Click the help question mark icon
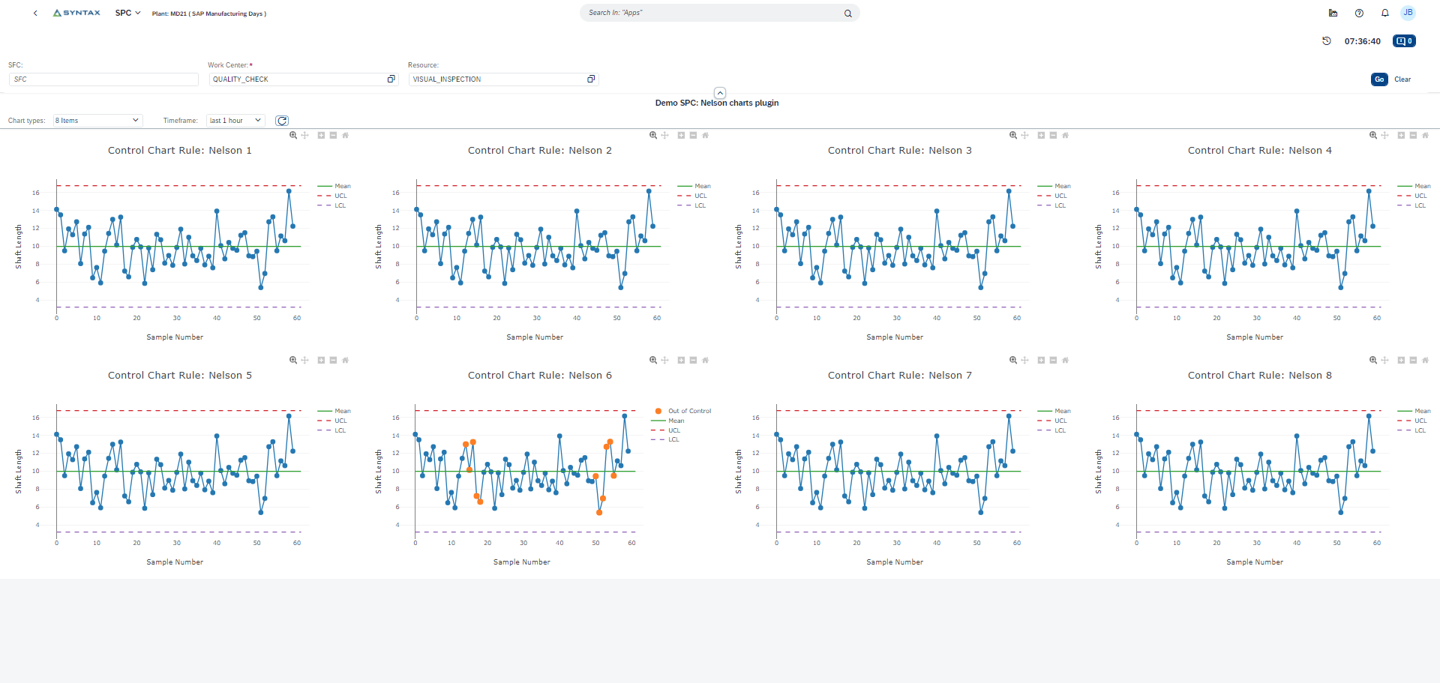Image resolution: width=1440 pixels, height=683 pixels. coord(1358,13)
